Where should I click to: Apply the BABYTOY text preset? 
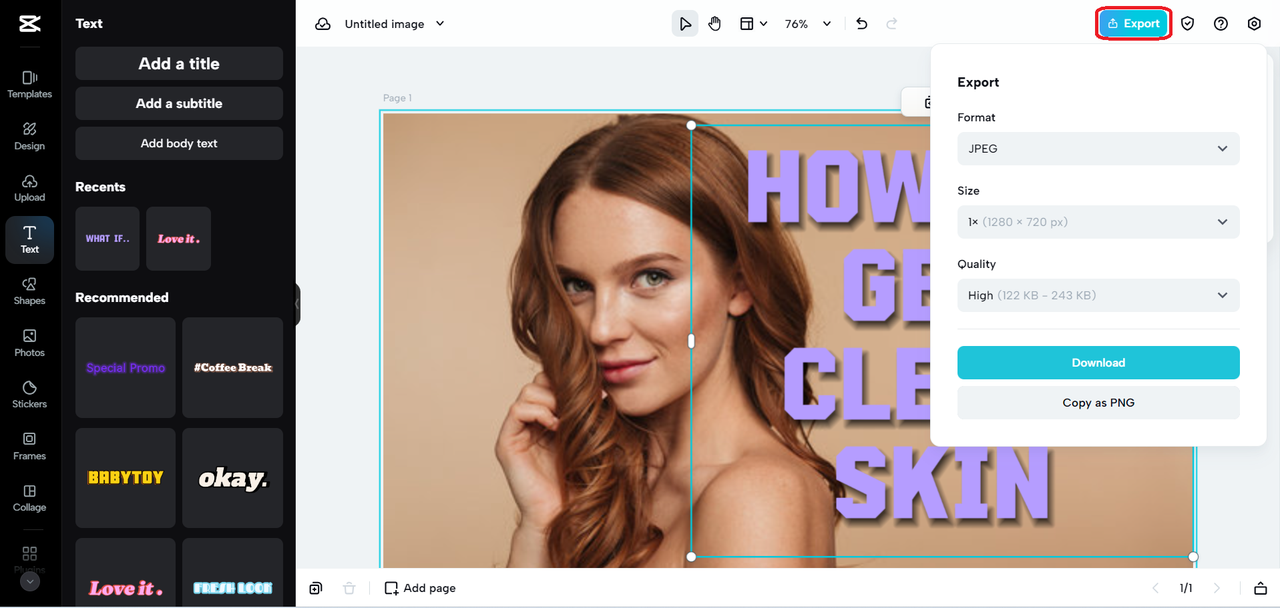[125, 478]
